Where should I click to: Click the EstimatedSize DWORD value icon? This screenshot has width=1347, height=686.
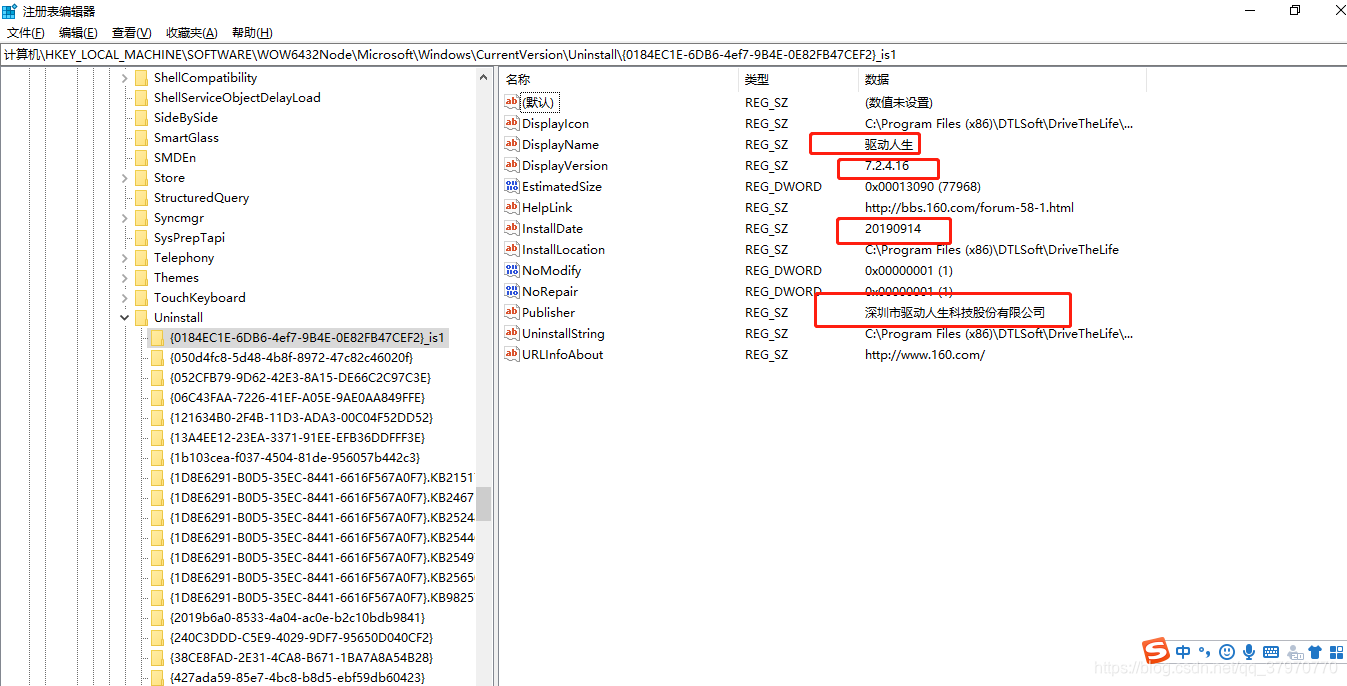point(512,186)
